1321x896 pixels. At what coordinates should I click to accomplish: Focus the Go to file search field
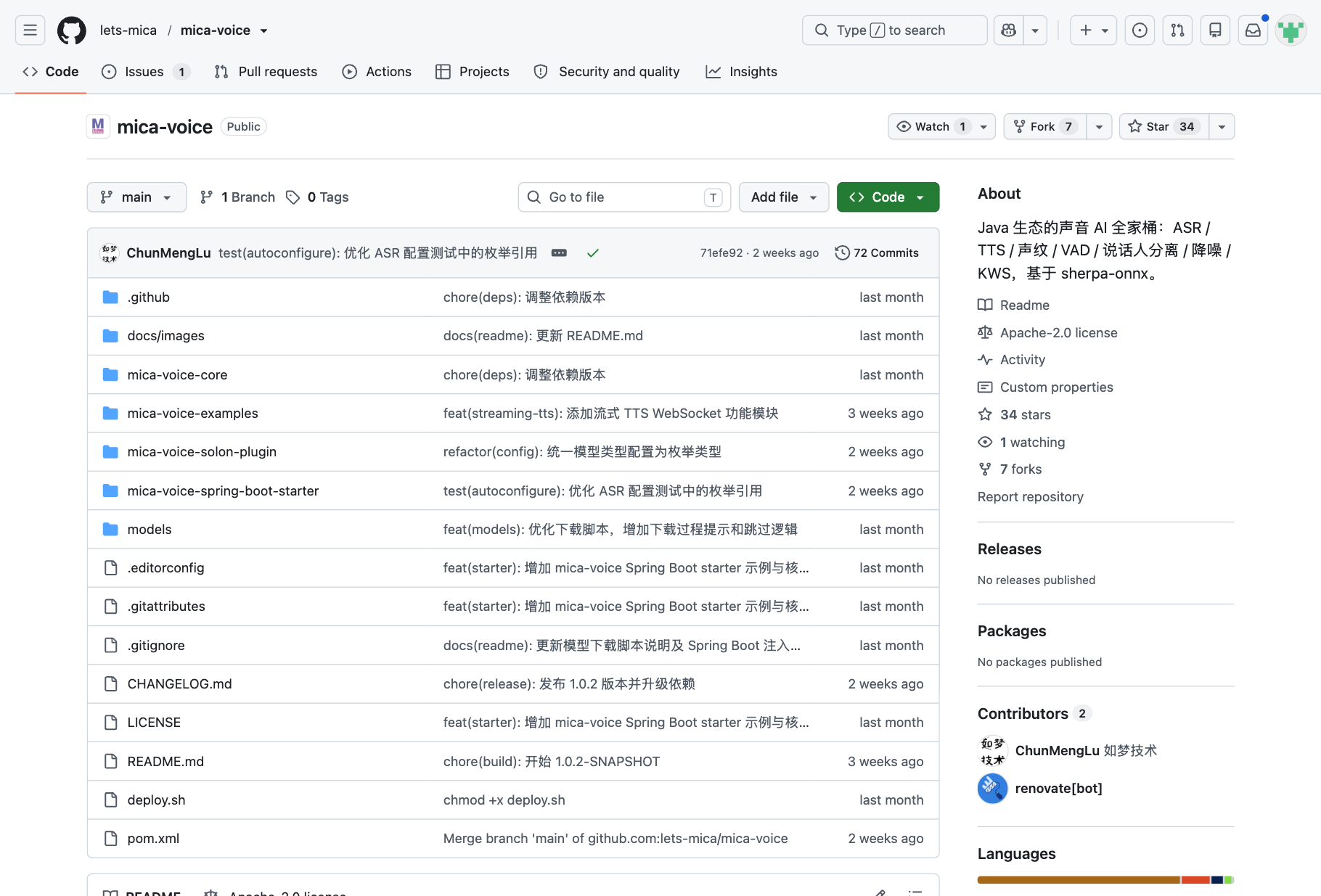[624, 197]
